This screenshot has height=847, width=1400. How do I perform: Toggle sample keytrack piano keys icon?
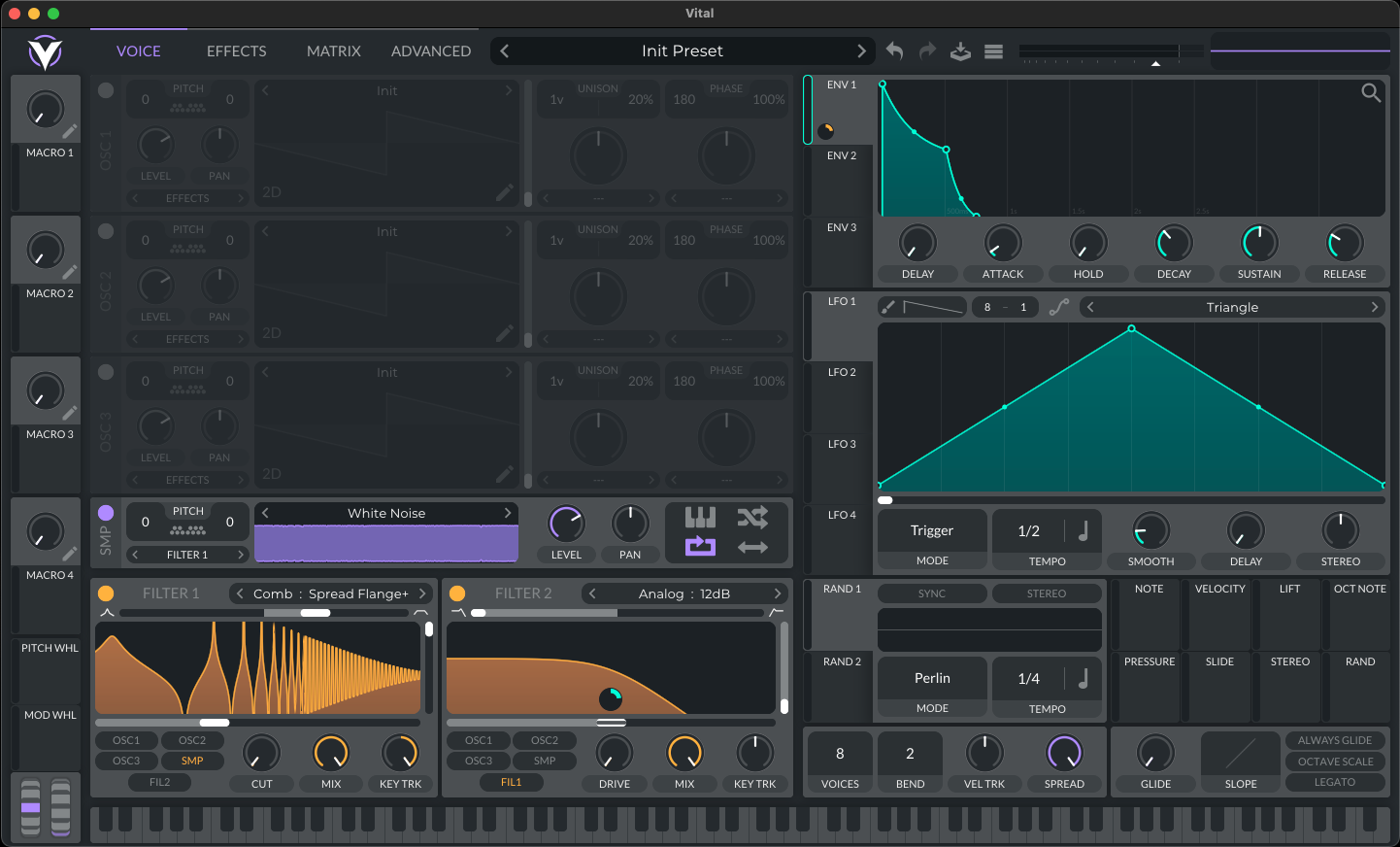click(700, 517)
